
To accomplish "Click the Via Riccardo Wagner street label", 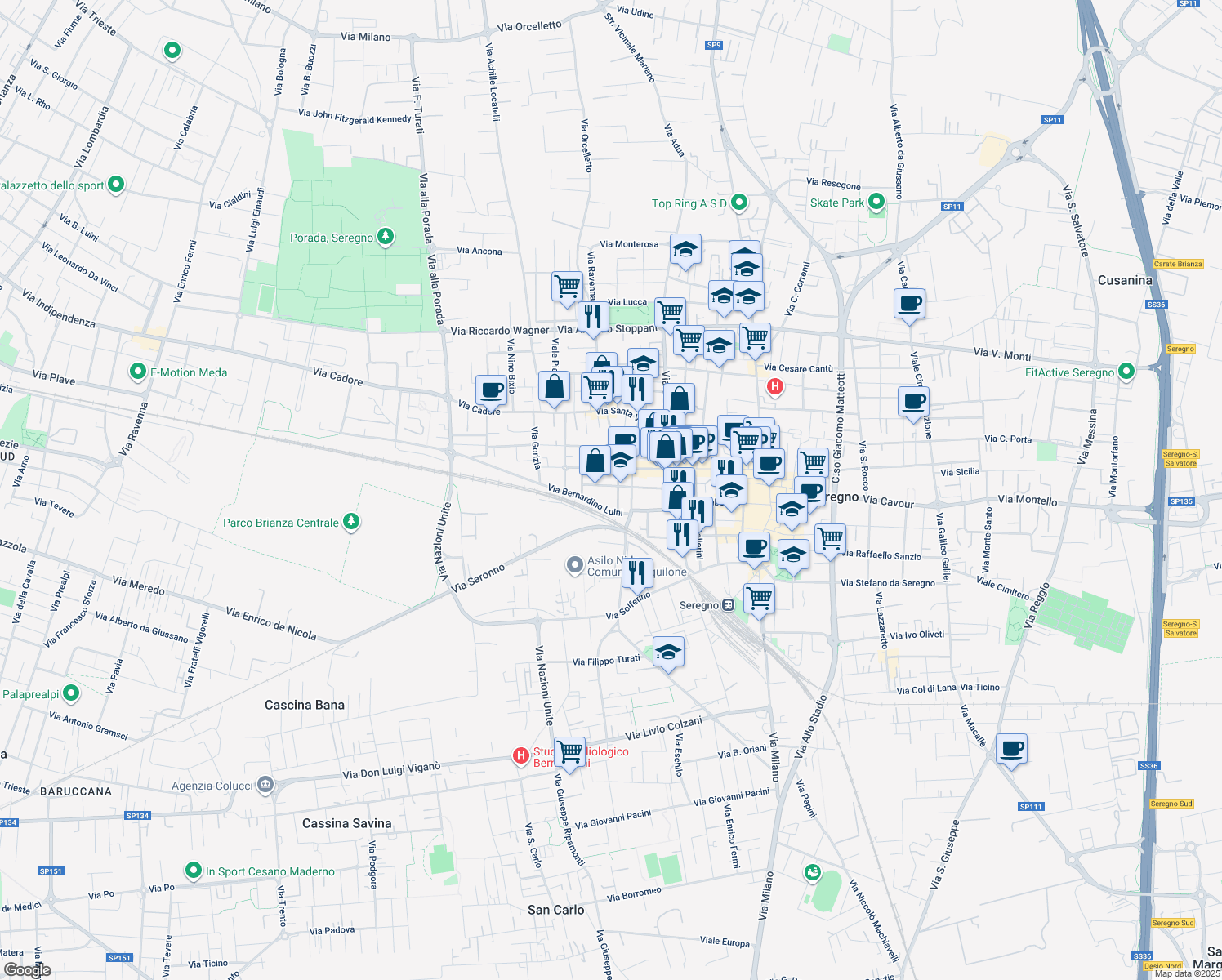I will (500, 331).
